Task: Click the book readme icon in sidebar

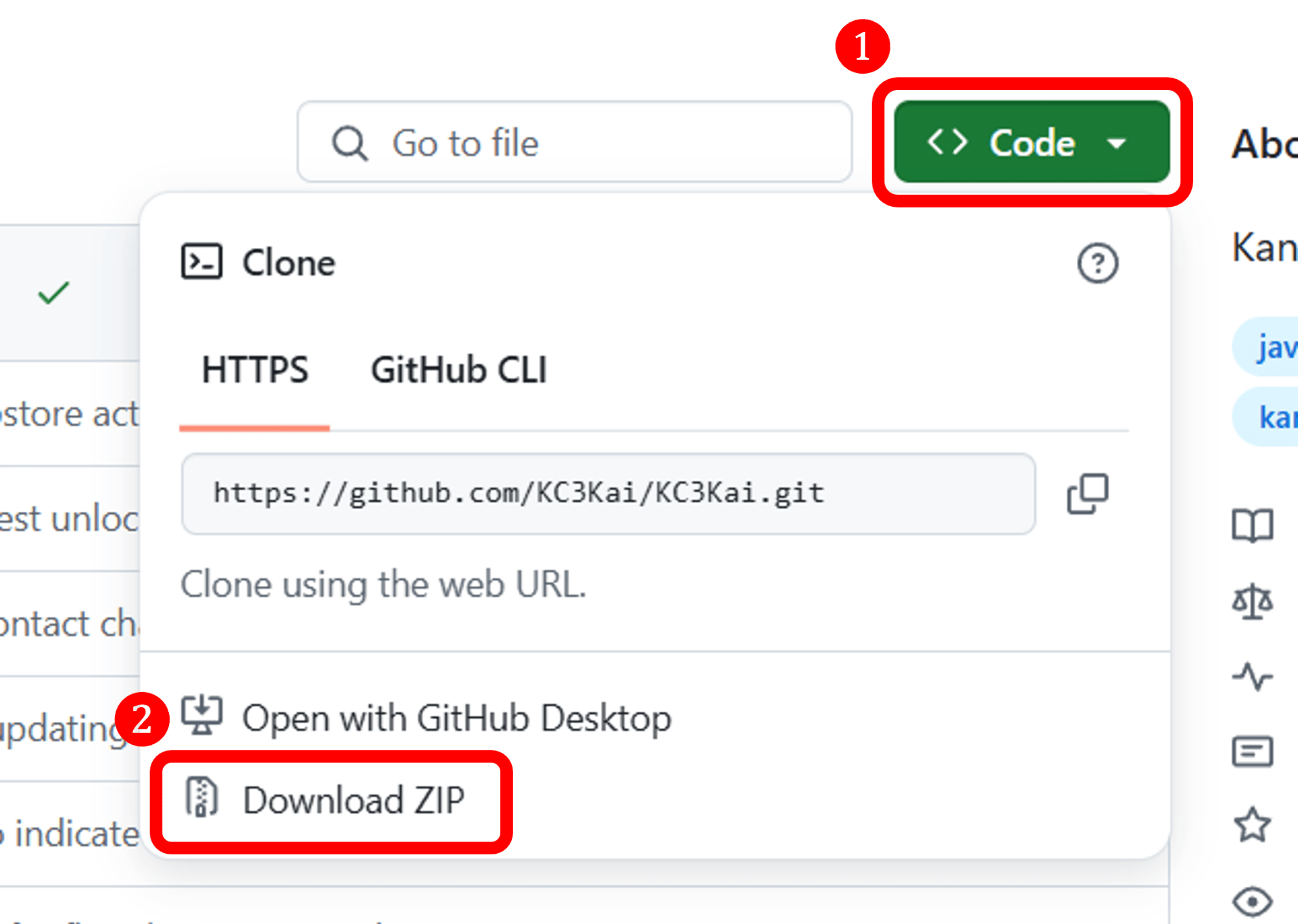Action: [x=1252, y=525]
